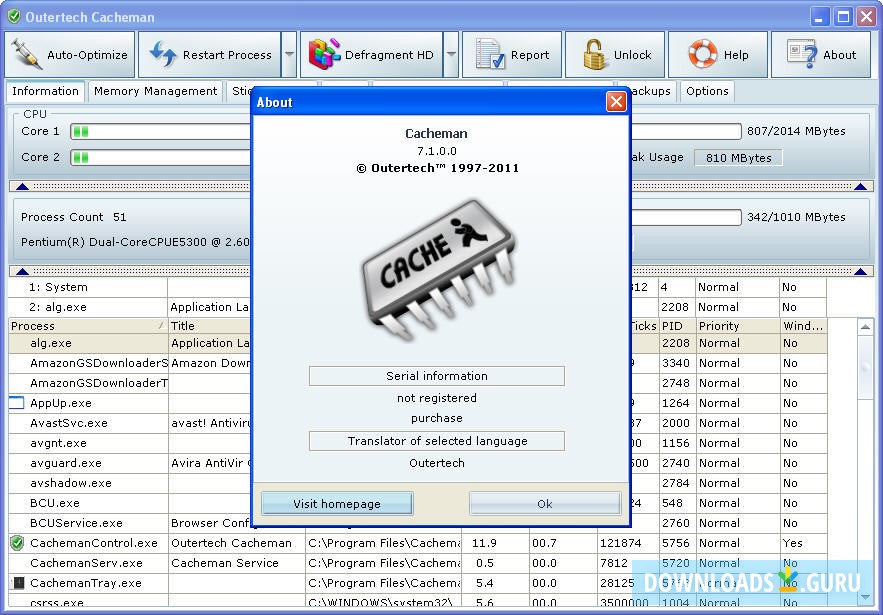This screenshot has width=883, height=615.
Task: Click the 810 MBytes peak usage value
Action: 738,158
